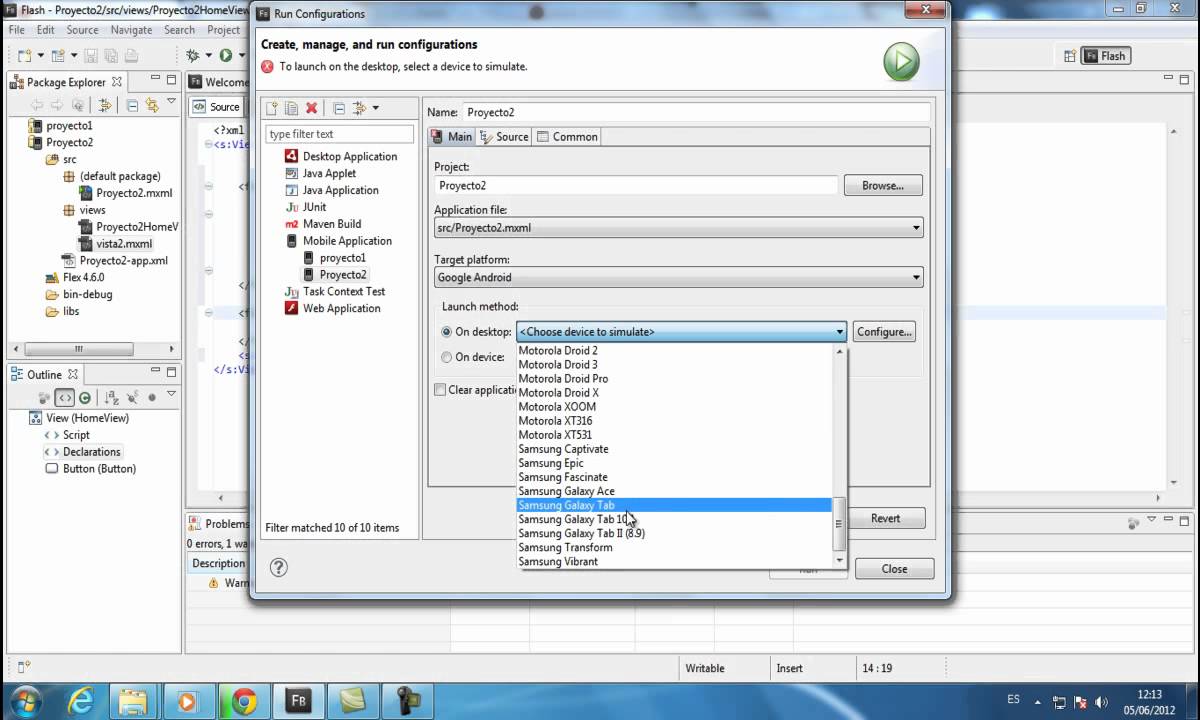Screen dimensions: 1200x720
Task: Click the Configure... button
Action: click(884, 332)
